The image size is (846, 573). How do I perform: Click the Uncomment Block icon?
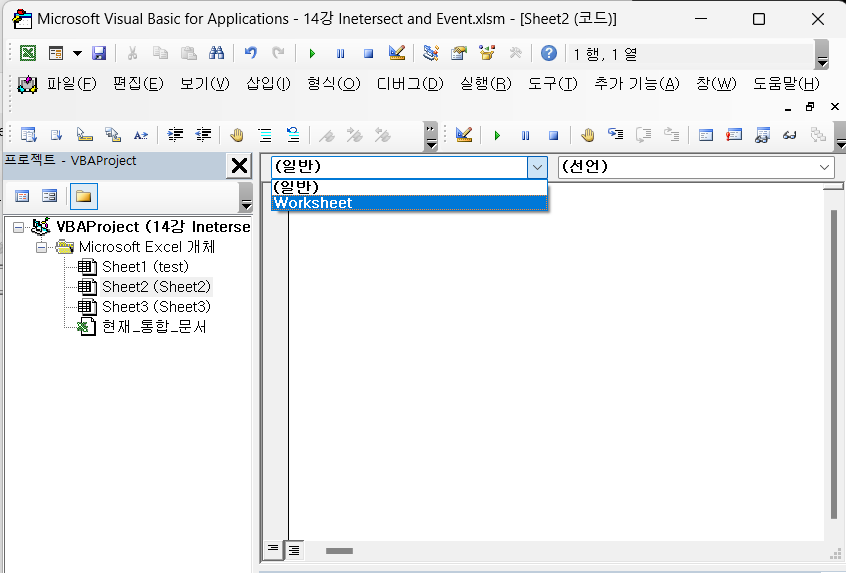[x=293, y=135]
